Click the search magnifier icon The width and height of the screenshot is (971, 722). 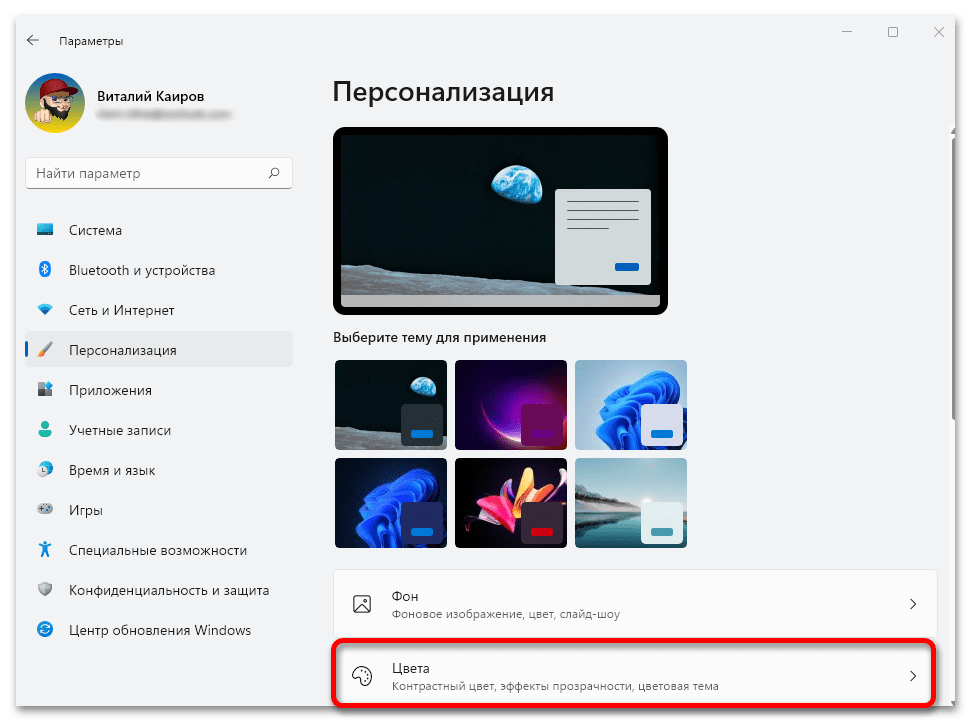pos(274,173)
